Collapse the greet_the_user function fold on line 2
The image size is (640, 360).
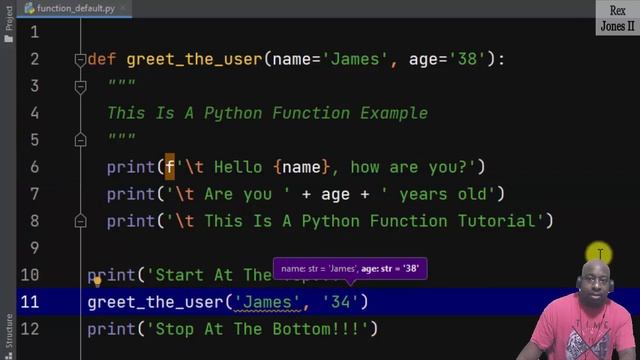80,60
